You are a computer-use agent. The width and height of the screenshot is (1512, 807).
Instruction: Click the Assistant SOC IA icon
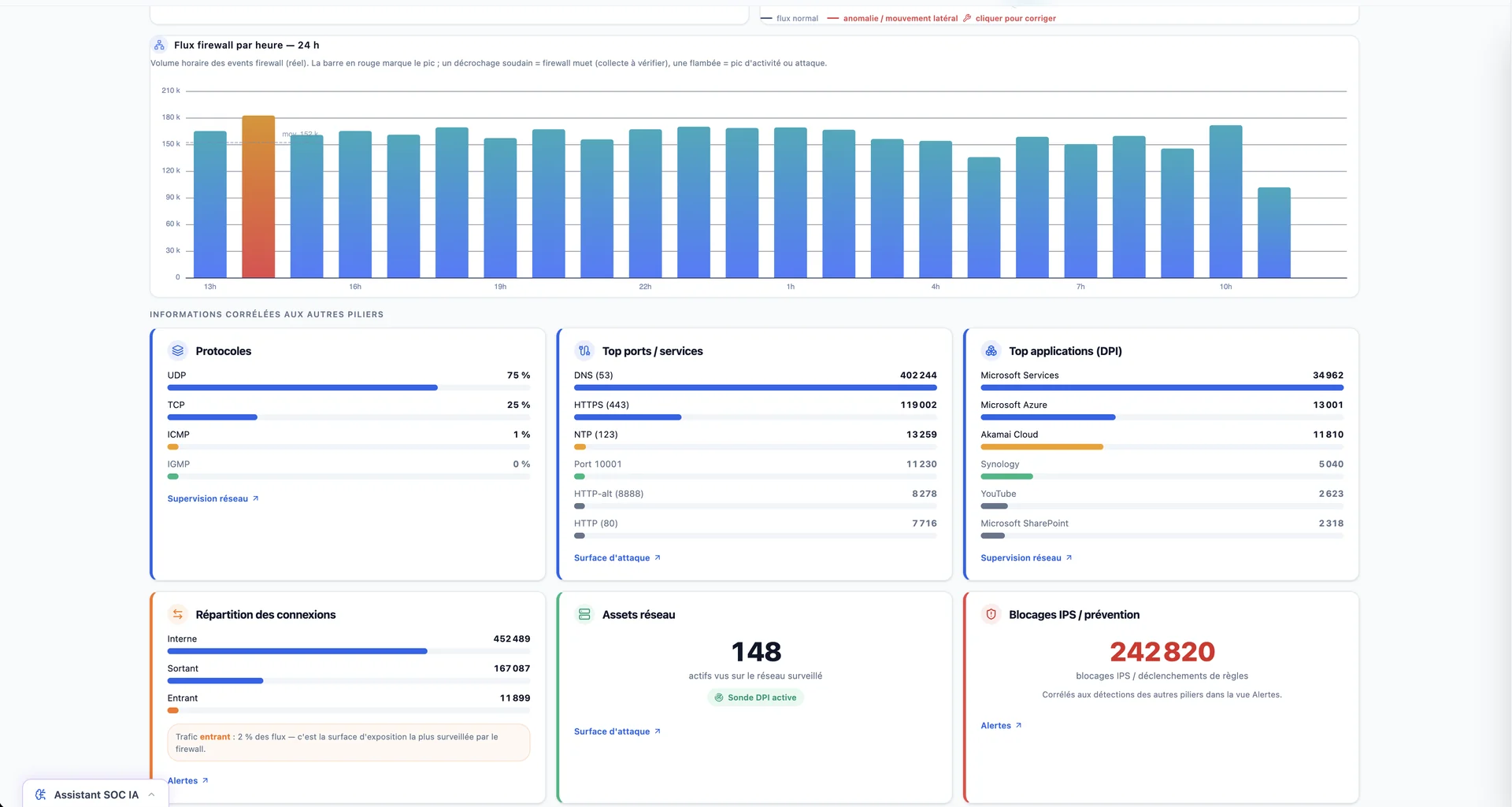[x=41, y=794]
